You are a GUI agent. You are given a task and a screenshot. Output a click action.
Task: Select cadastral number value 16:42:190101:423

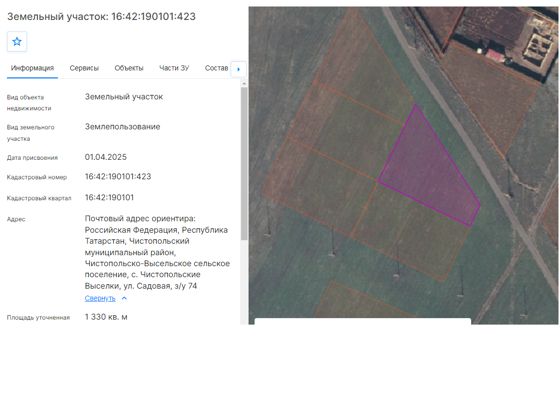118,176
